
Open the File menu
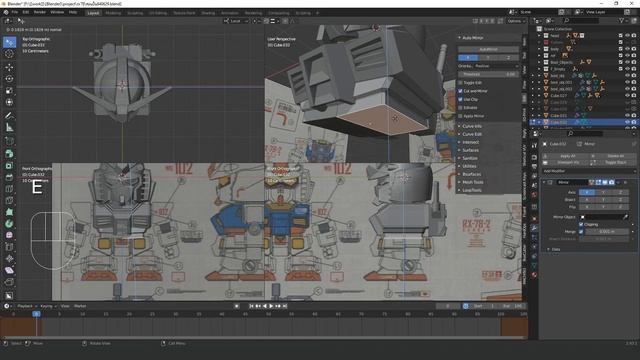pyautogui.click(x=15, y=13)
